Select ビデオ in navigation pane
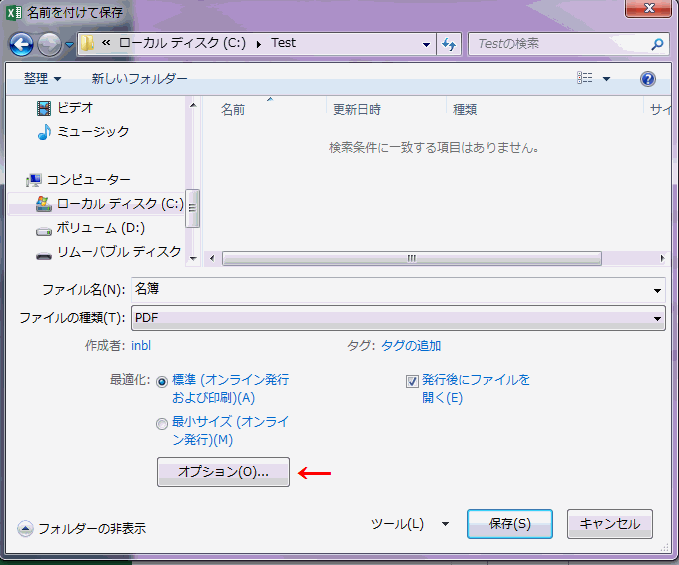Viewport: 679px width, 565px height. point(75,107)
